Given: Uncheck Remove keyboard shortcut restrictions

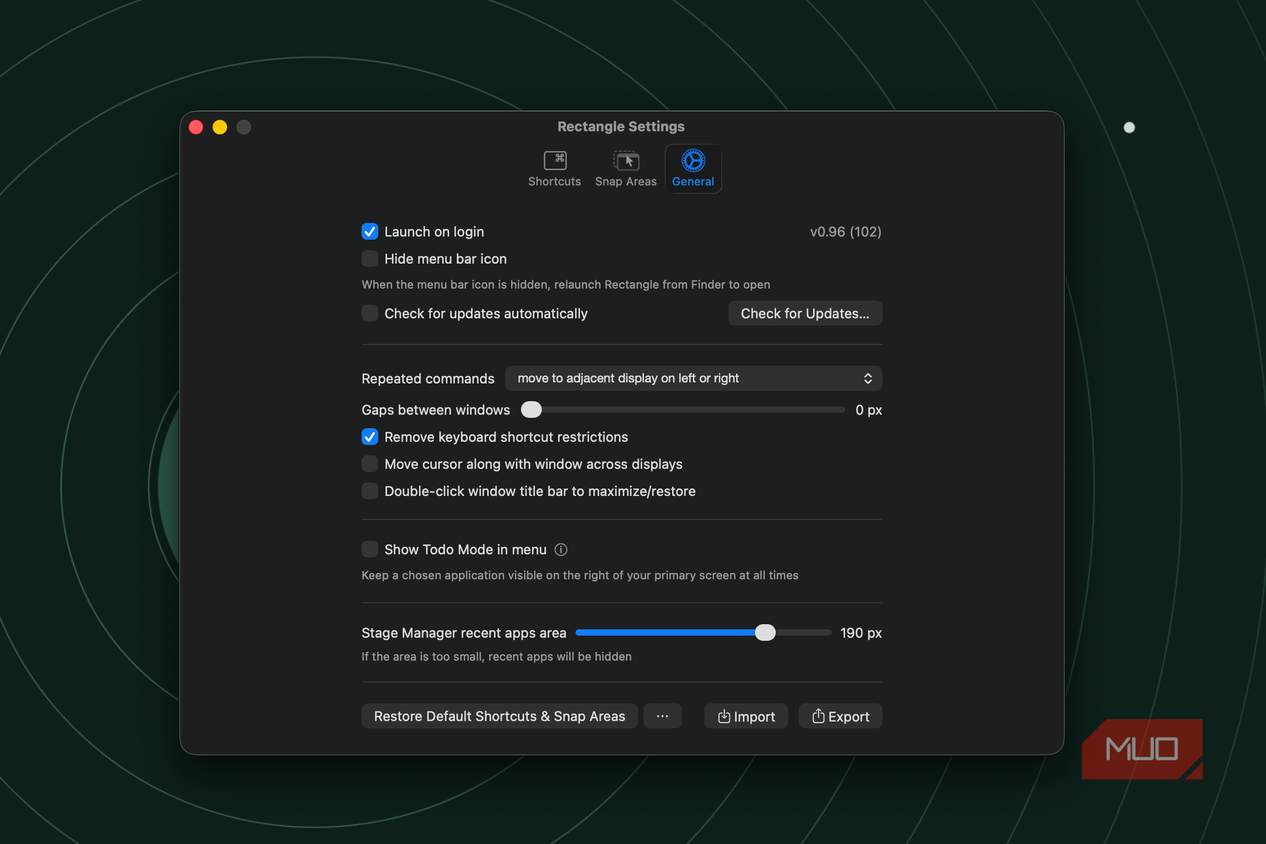Looking at the screenshot, I should (370, 437).
